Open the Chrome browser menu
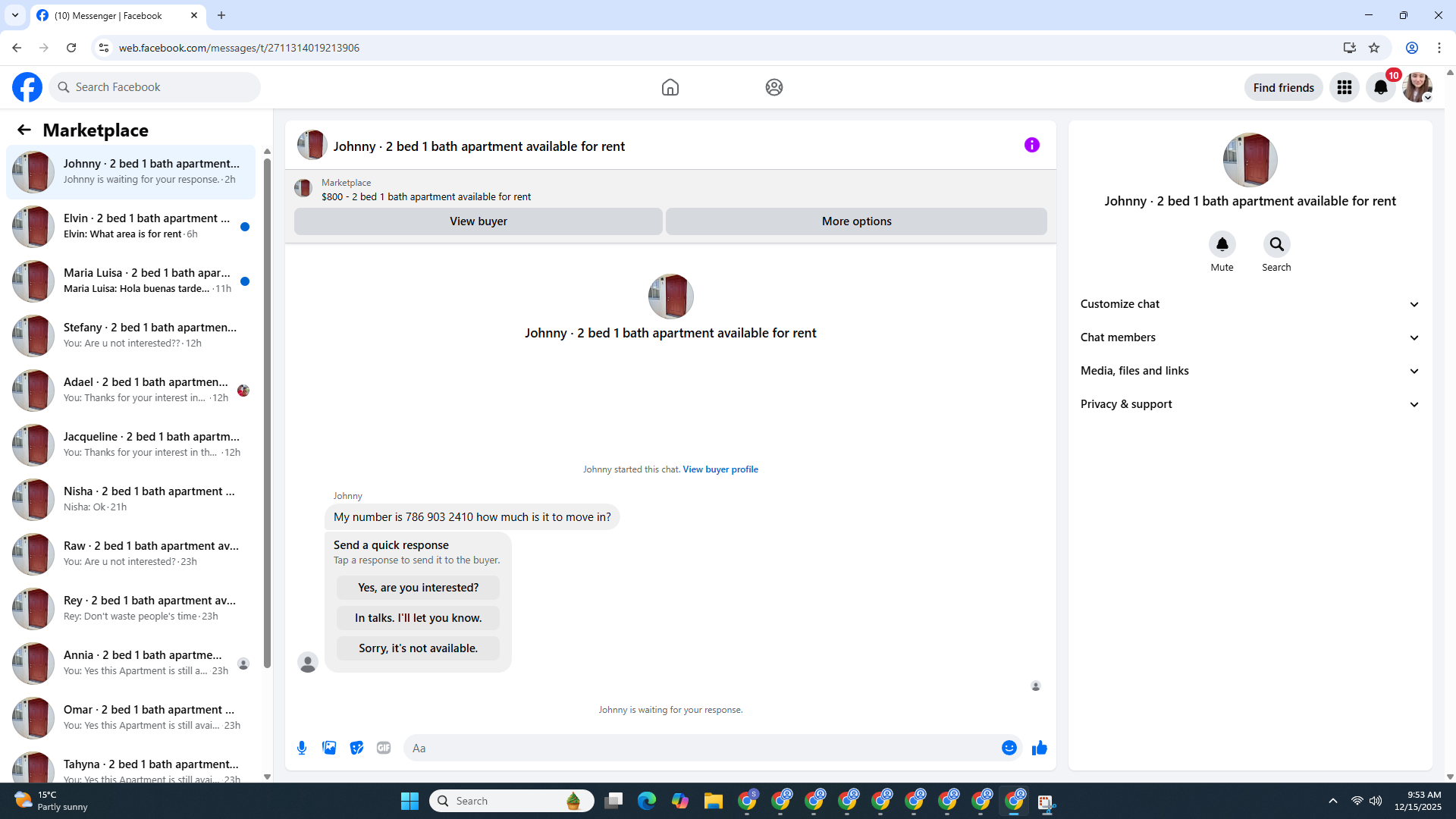 click(1439, 48)
